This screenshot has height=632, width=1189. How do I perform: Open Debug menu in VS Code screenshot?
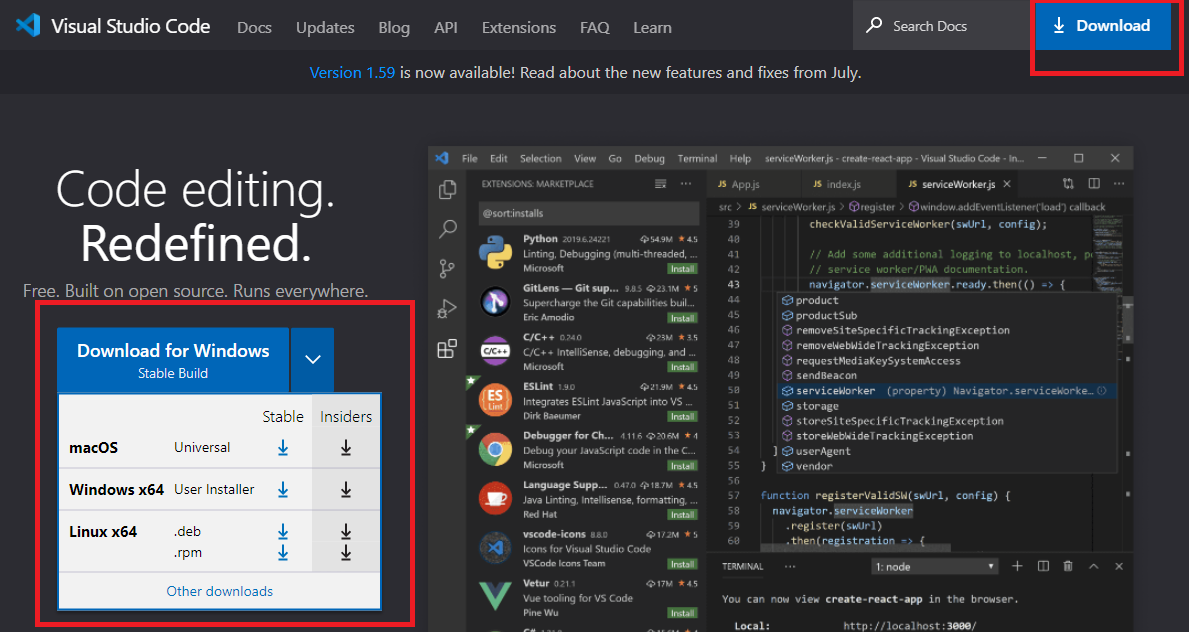click(649, 159)
